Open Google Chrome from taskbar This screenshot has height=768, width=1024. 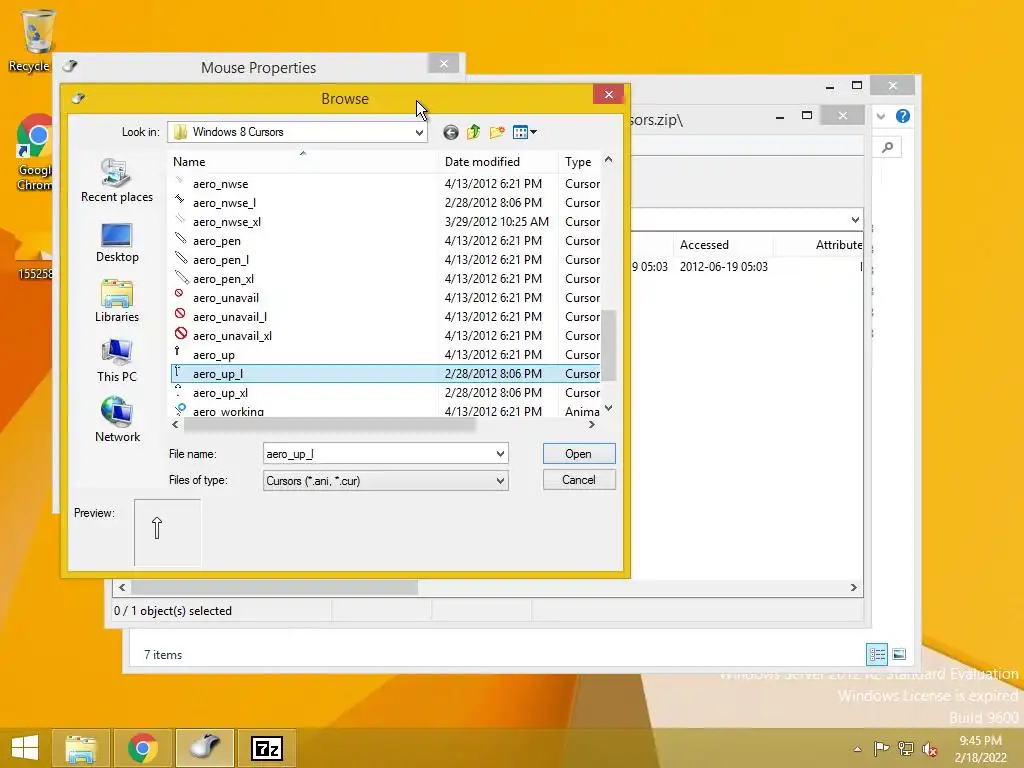143,748
